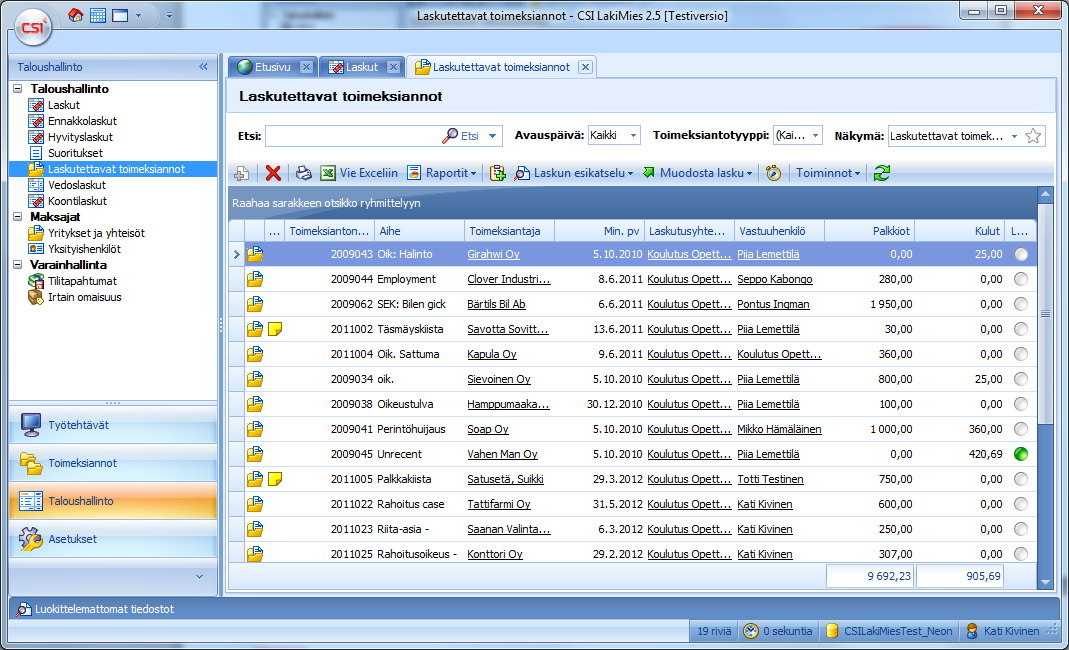Screen dimensions: 1069x650
Task: Open Asetukset navigation section
Action: 113,539
